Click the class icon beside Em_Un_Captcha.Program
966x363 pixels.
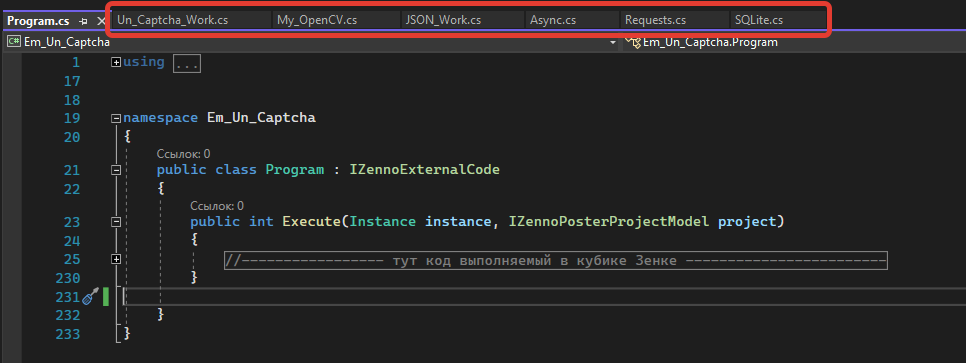click(x=633, y=42)
